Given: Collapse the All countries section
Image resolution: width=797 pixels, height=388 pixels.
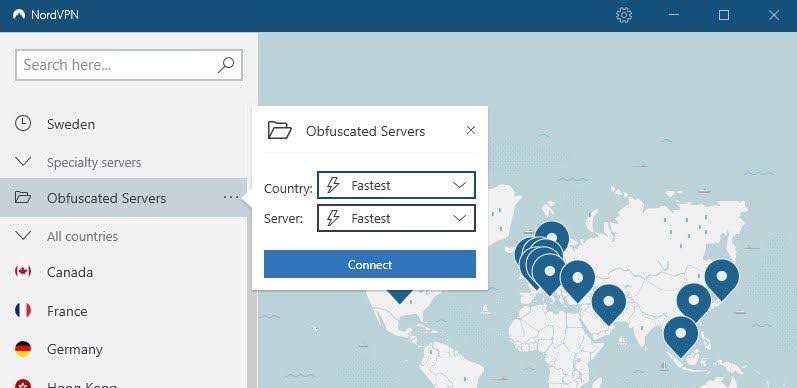Looking at the screenshot, I should (x=23, y=235).
